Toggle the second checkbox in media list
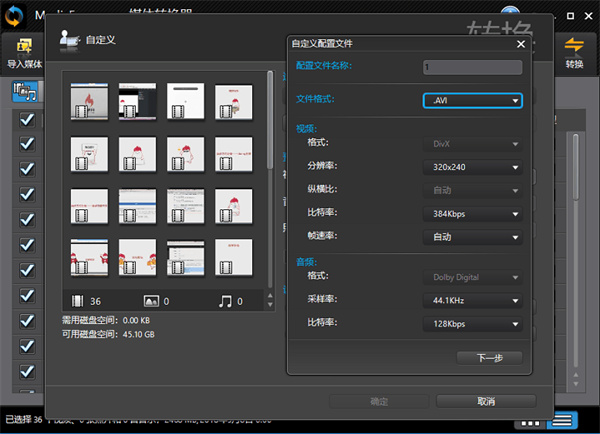 click(27, 145)
